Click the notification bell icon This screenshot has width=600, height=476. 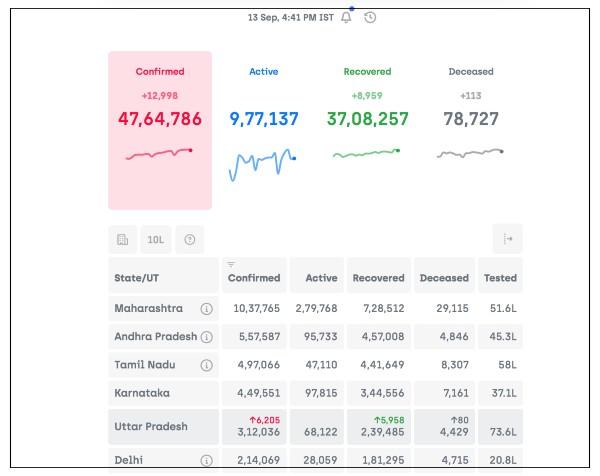click(346, 18)
